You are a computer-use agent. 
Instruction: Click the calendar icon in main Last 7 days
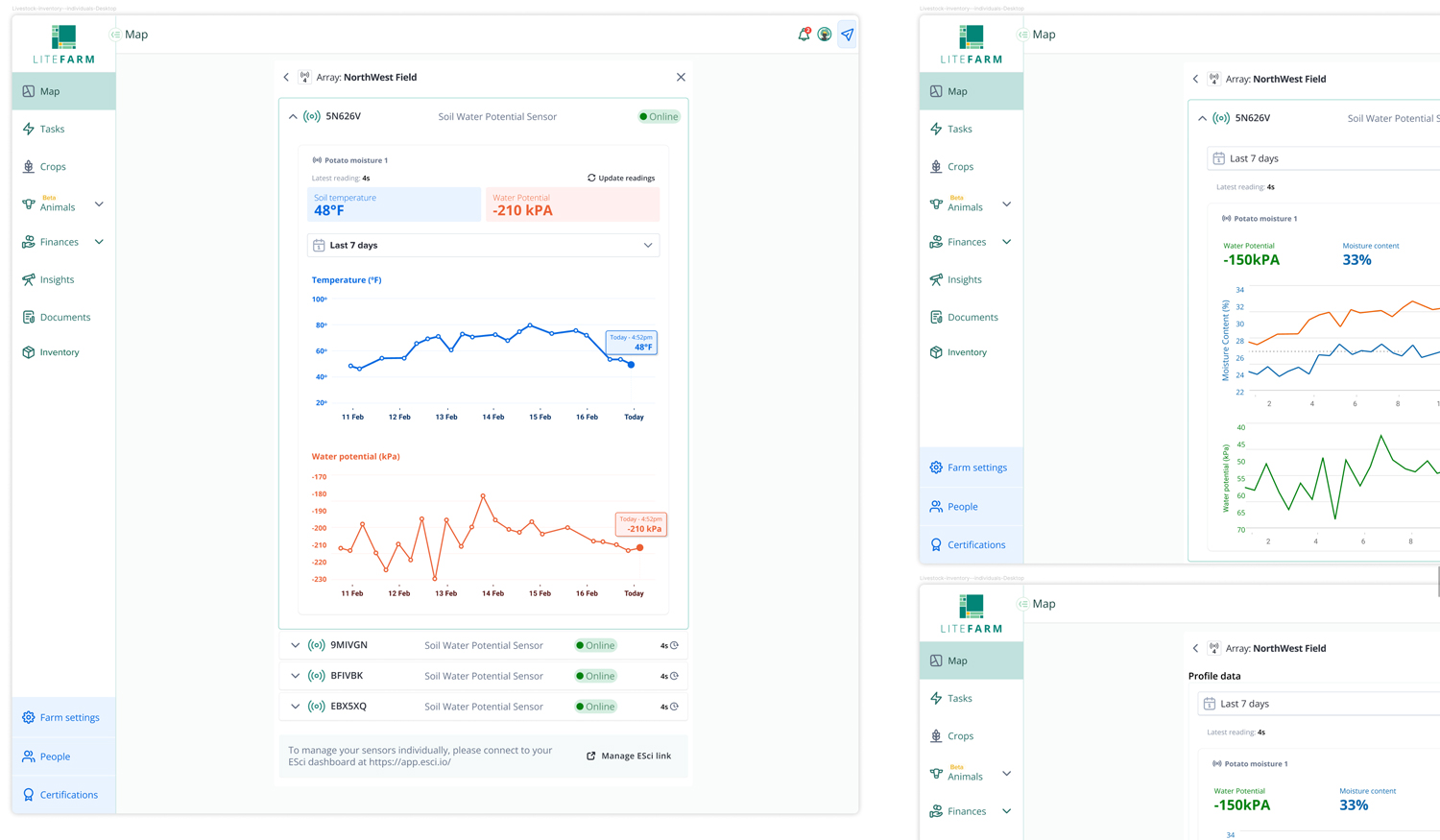pos(319,246)
